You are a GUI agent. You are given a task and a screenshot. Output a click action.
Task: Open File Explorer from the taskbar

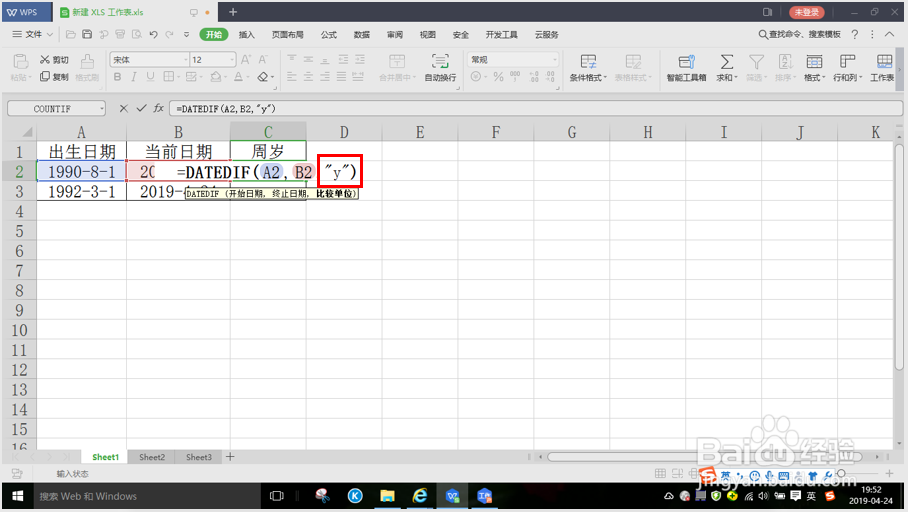click(387, 496)
